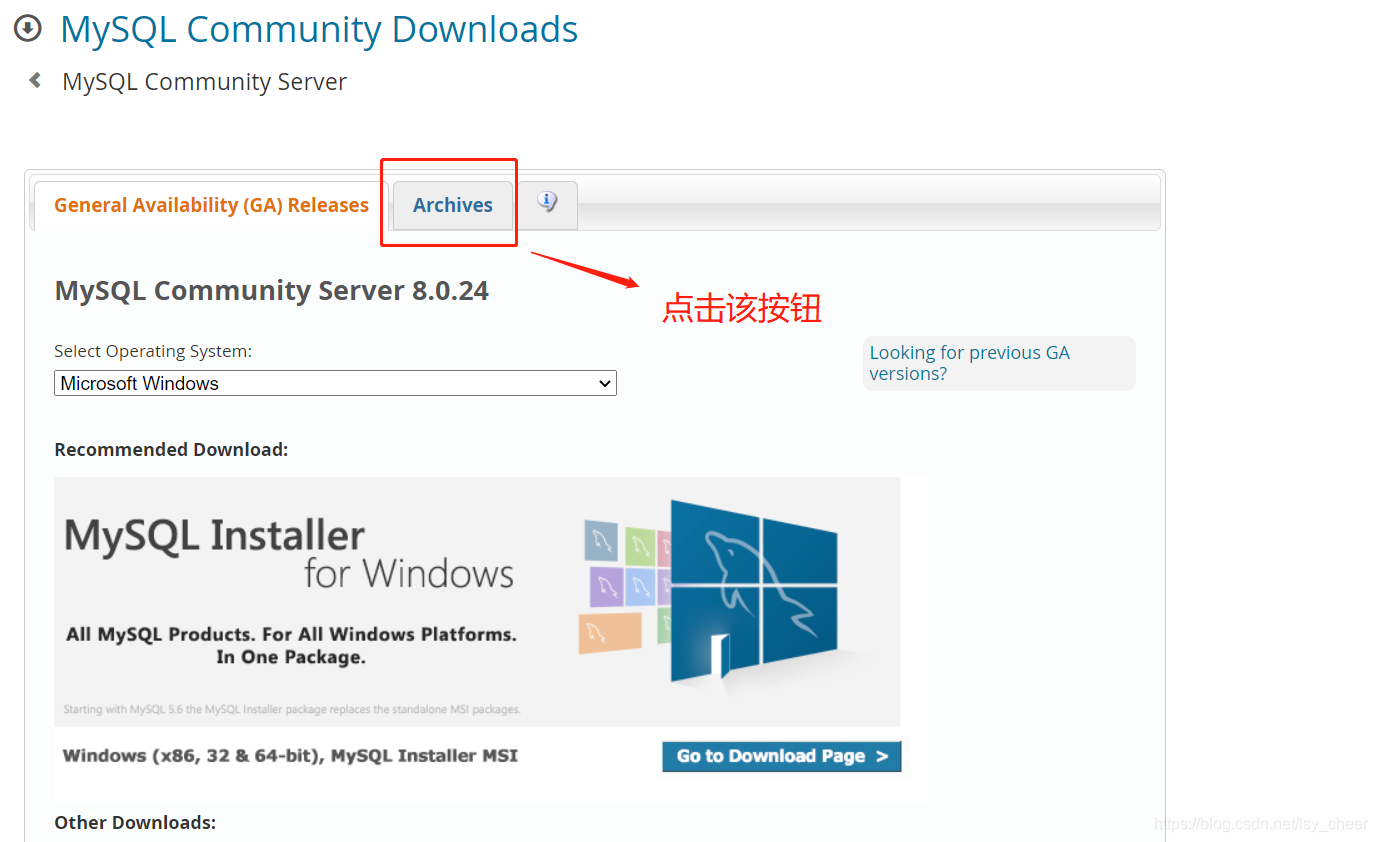The image size is (1378, 842).
Task: Click the Select Operating System label
Action: [153, 352]
